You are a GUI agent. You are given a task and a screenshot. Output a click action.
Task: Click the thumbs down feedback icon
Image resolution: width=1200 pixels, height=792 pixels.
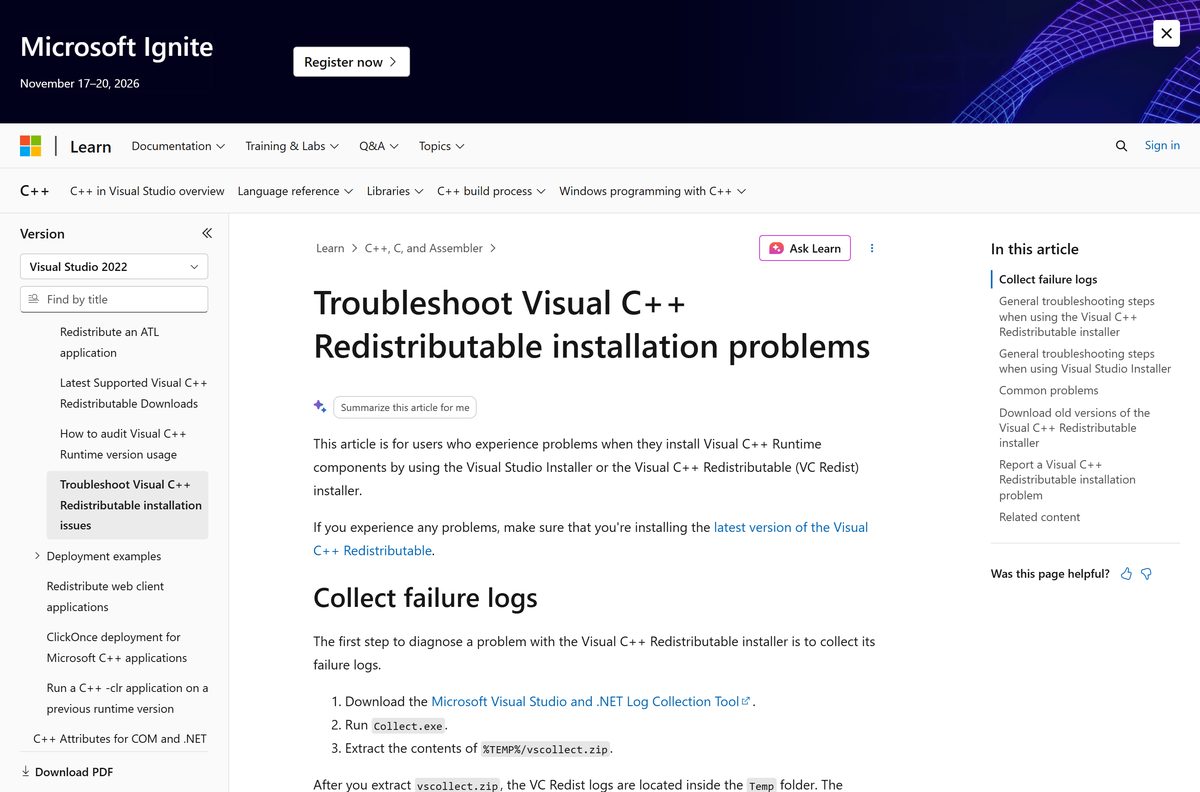[x=1147, y=574]
